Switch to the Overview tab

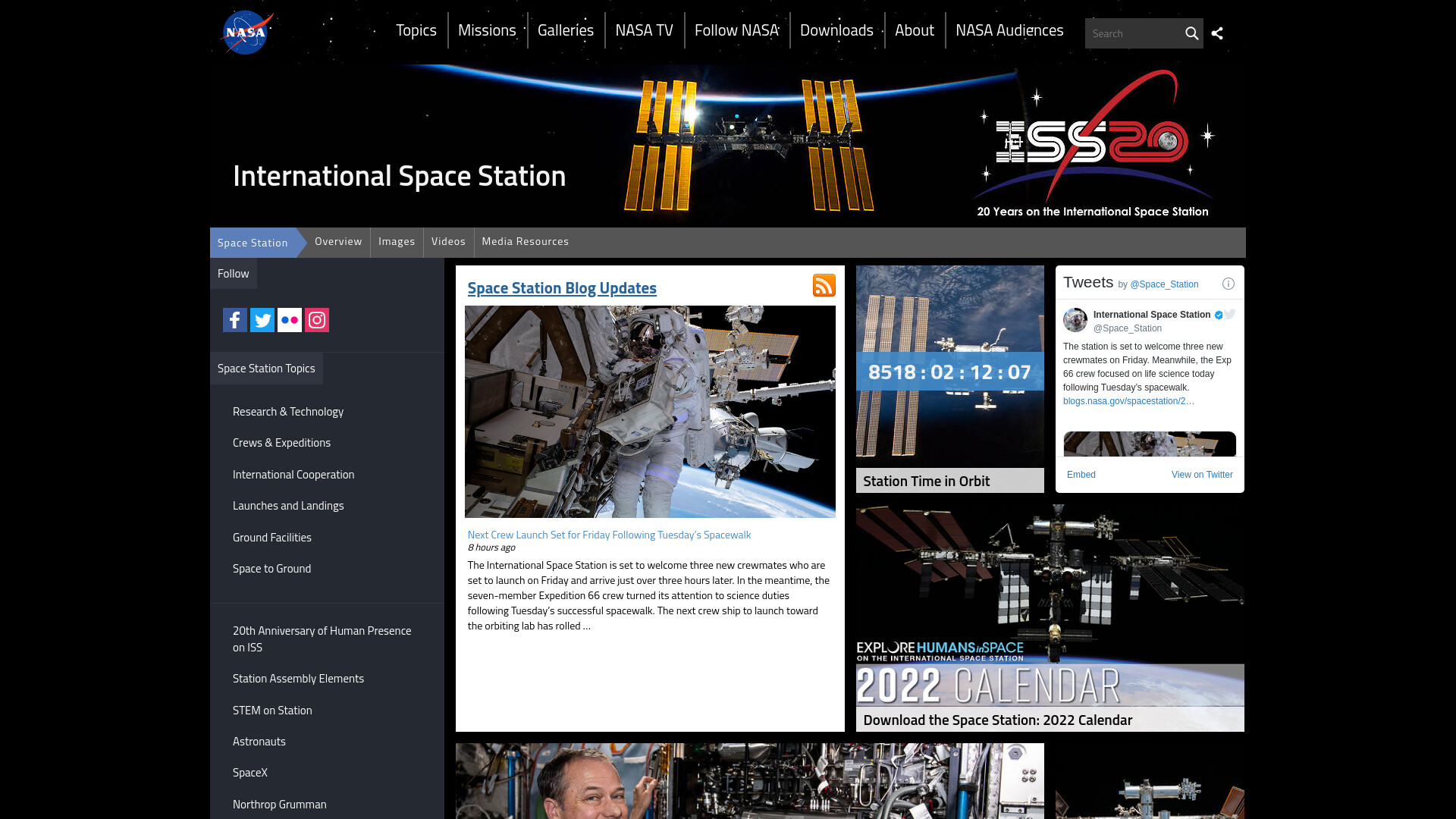[338, 241]
